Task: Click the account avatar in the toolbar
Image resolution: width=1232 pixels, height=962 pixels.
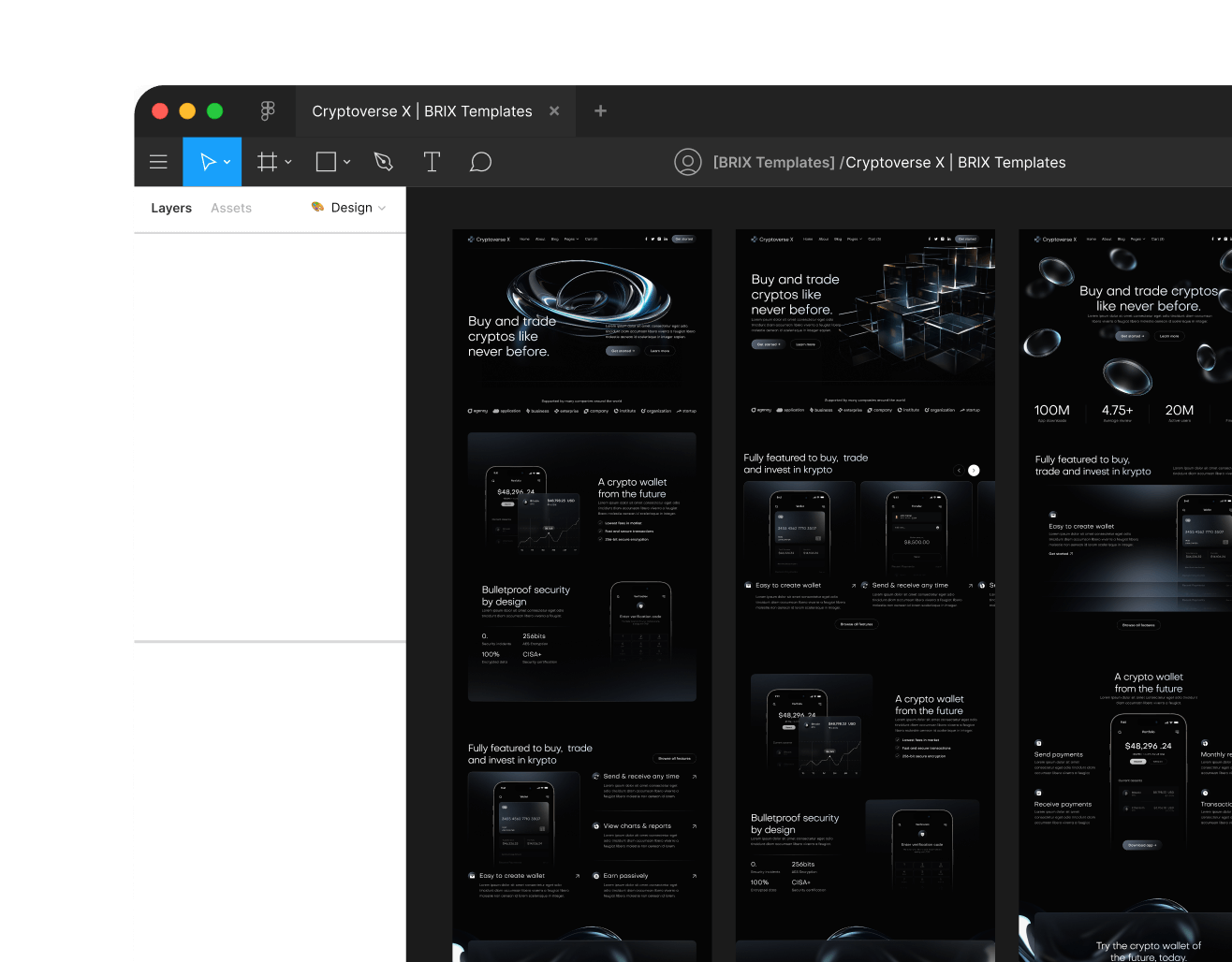Action: point(688,161)
